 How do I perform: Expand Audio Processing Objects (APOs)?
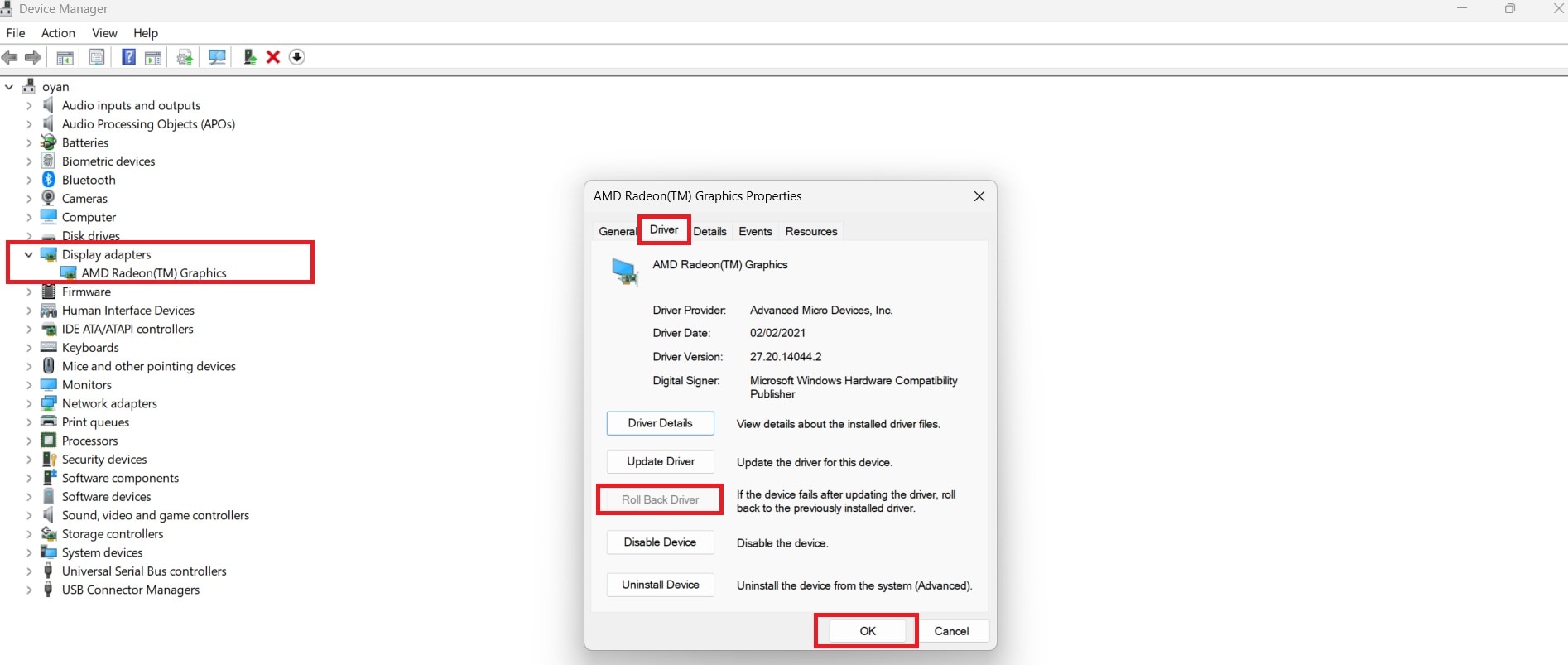click(29, 124)
